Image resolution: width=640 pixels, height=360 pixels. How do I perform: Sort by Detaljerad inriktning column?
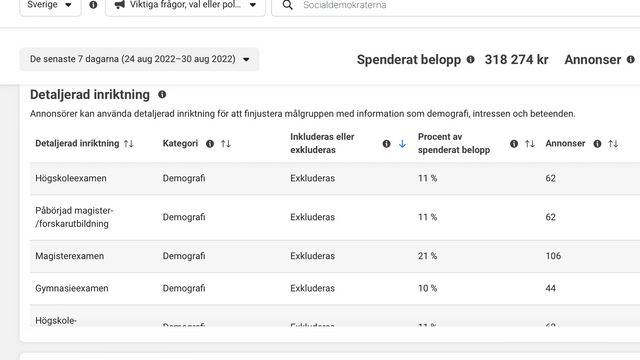pos(129,144)
